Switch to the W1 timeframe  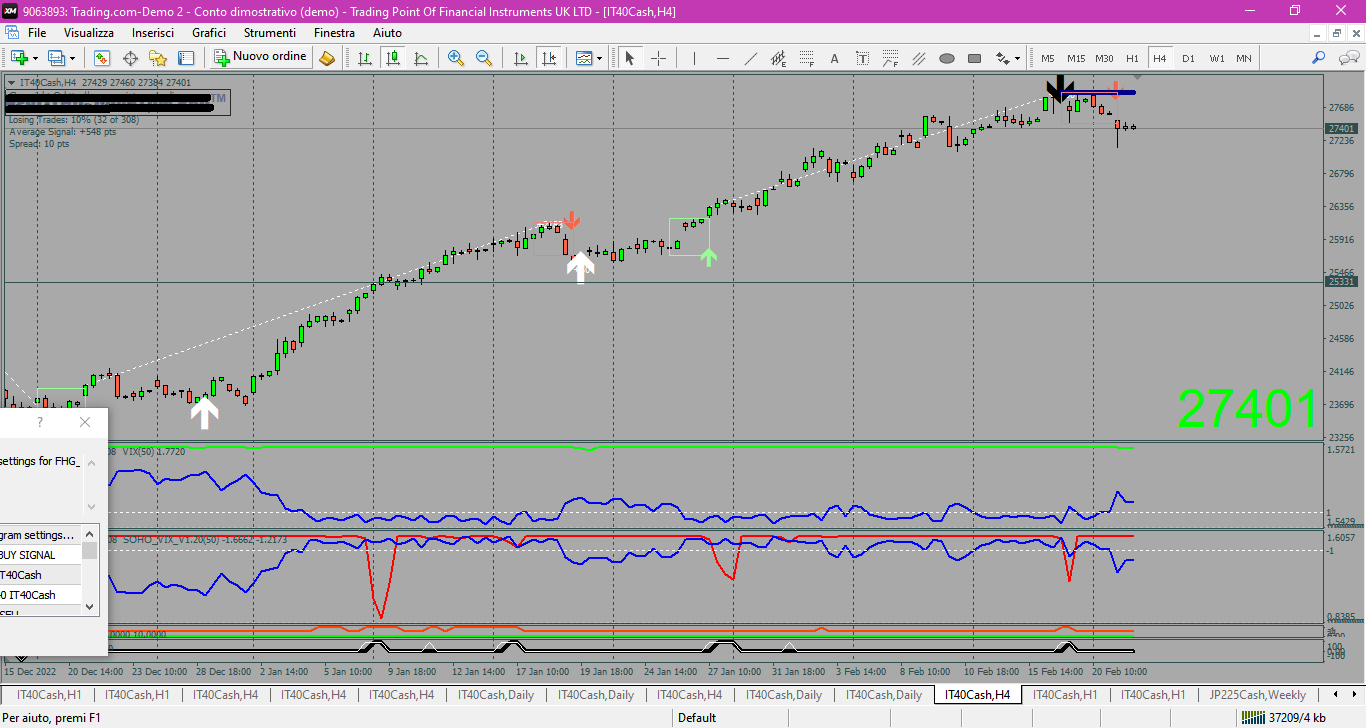point(1216,58)
